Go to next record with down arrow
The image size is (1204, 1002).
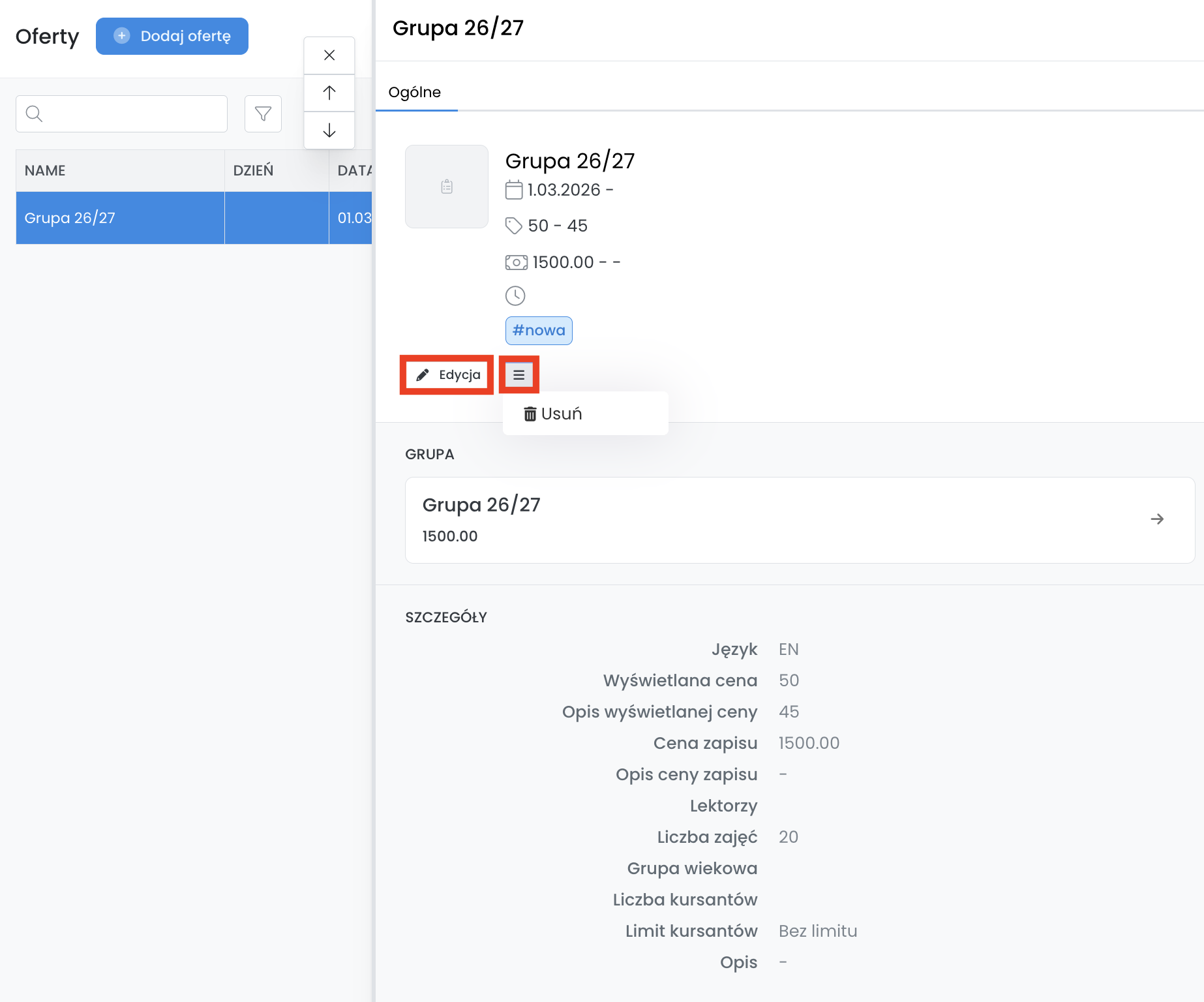click(x=329, y=130)
